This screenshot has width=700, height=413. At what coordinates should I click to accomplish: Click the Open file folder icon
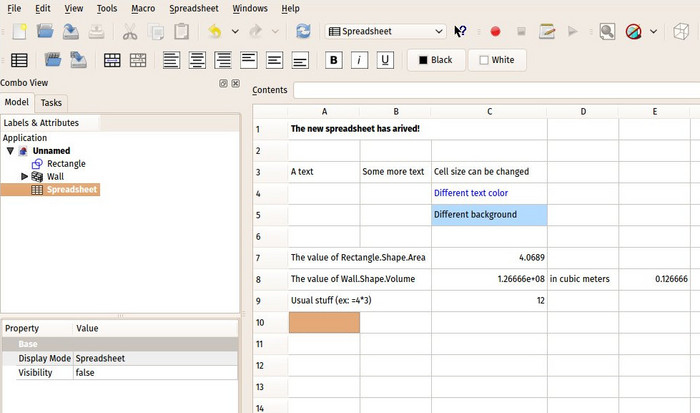tap(45, 31)
